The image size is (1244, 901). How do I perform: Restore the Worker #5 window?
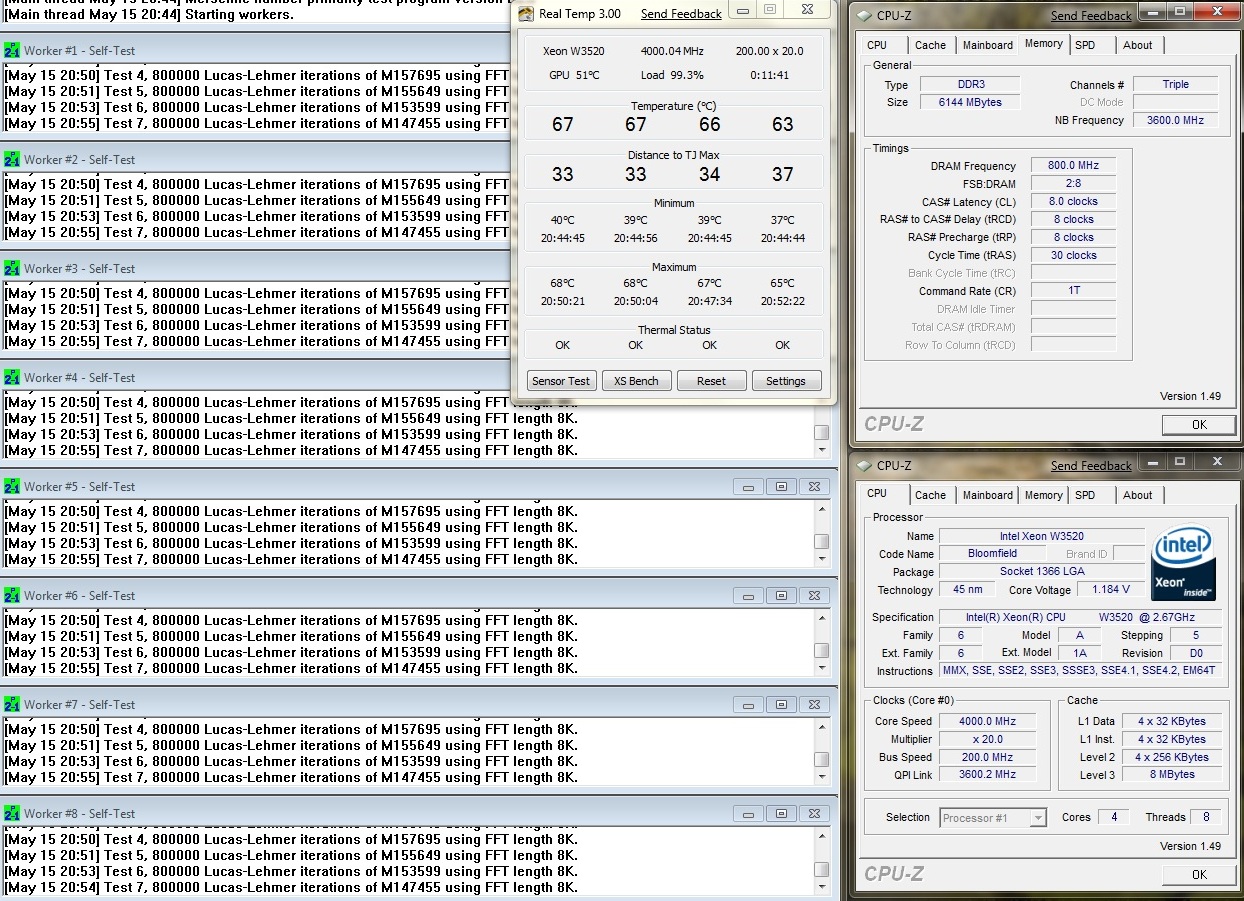click(x=781, y=486)
